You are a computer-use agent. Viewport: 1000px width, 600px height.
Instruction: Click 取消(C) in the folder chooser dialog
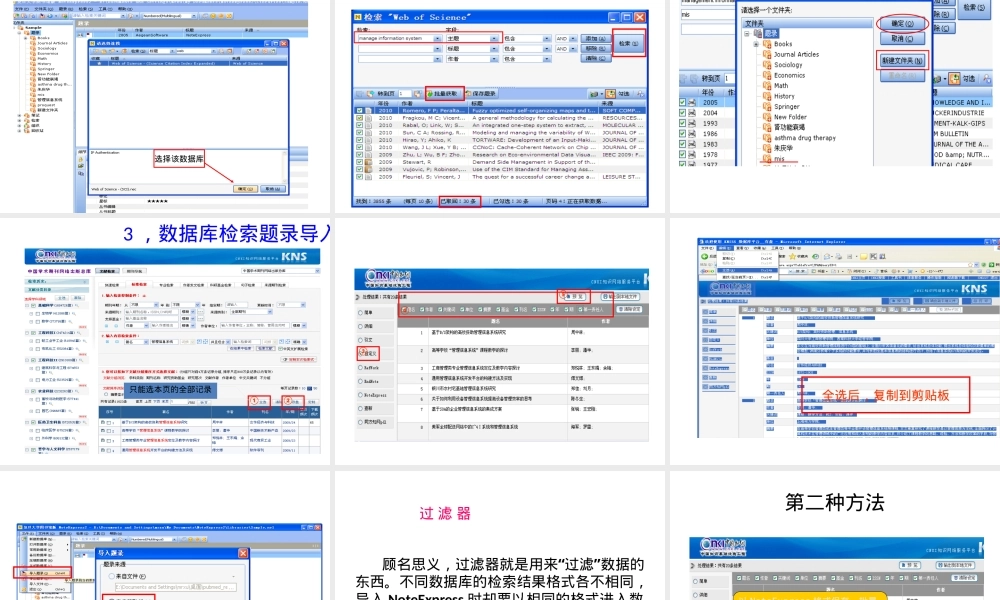(901, 39)
